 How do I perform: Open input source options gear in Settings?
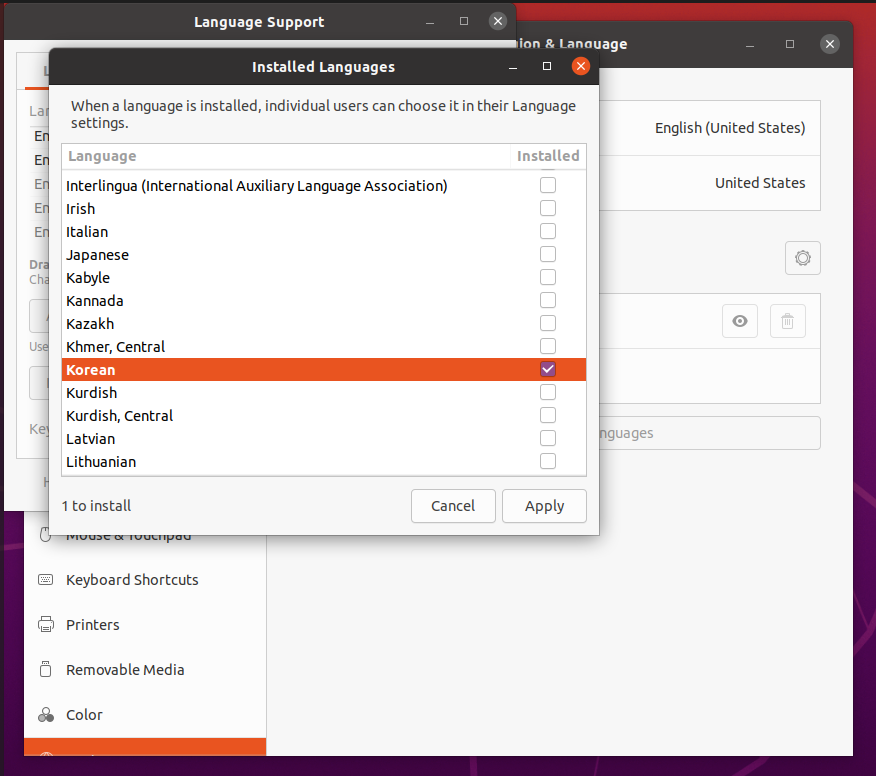coord(803,258)
